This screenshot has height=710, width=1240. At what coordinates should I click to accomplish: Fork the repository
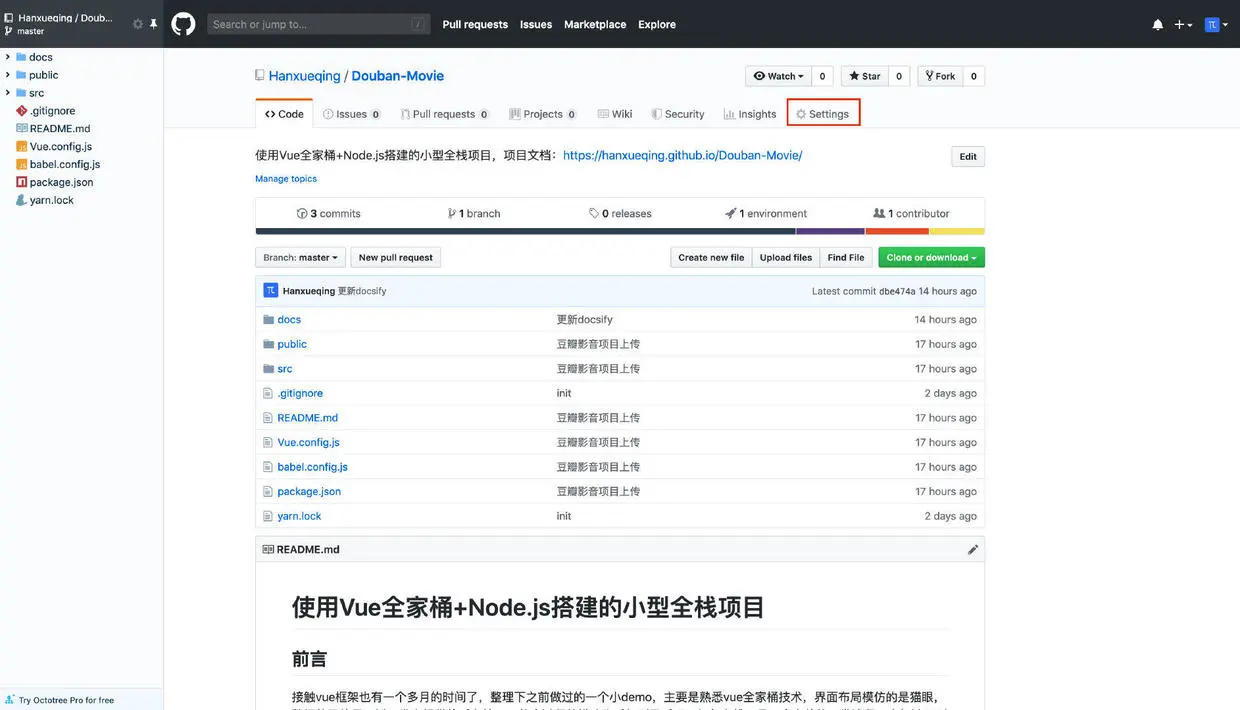[x=940, y=76]
